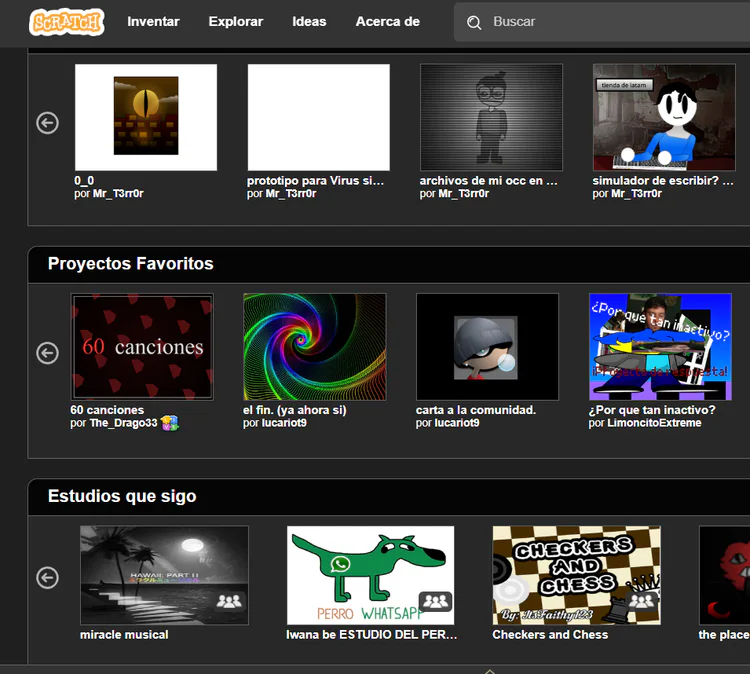This screenshot has width=750, height=674.
Task: Click the group icon on the Perro Whatsapp thumbnail
Action: [x=435, y=601]
